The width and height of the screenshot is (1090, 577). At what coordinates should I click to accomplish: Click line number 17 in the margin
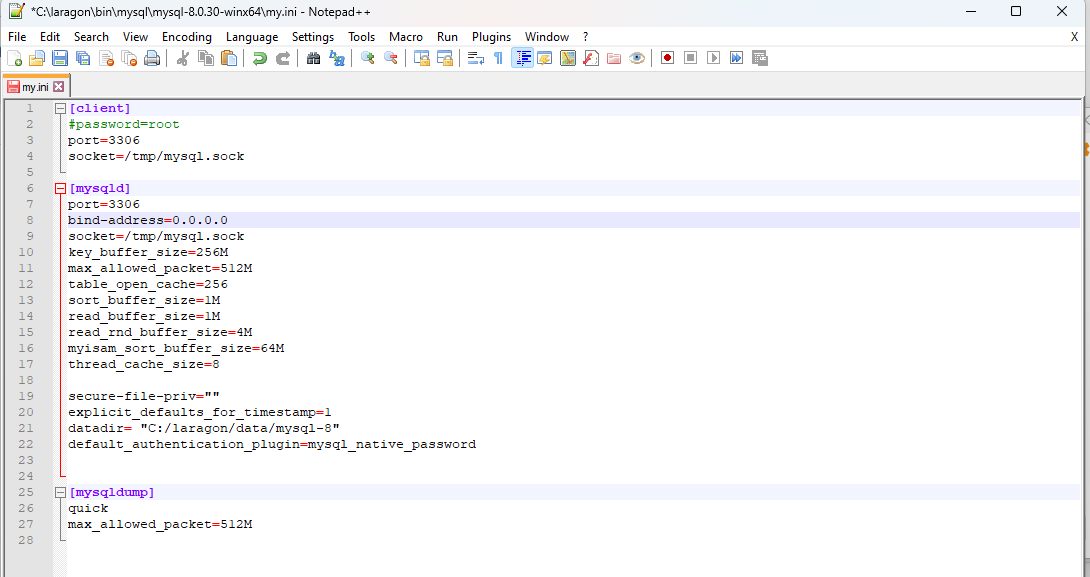click(26, 364)
